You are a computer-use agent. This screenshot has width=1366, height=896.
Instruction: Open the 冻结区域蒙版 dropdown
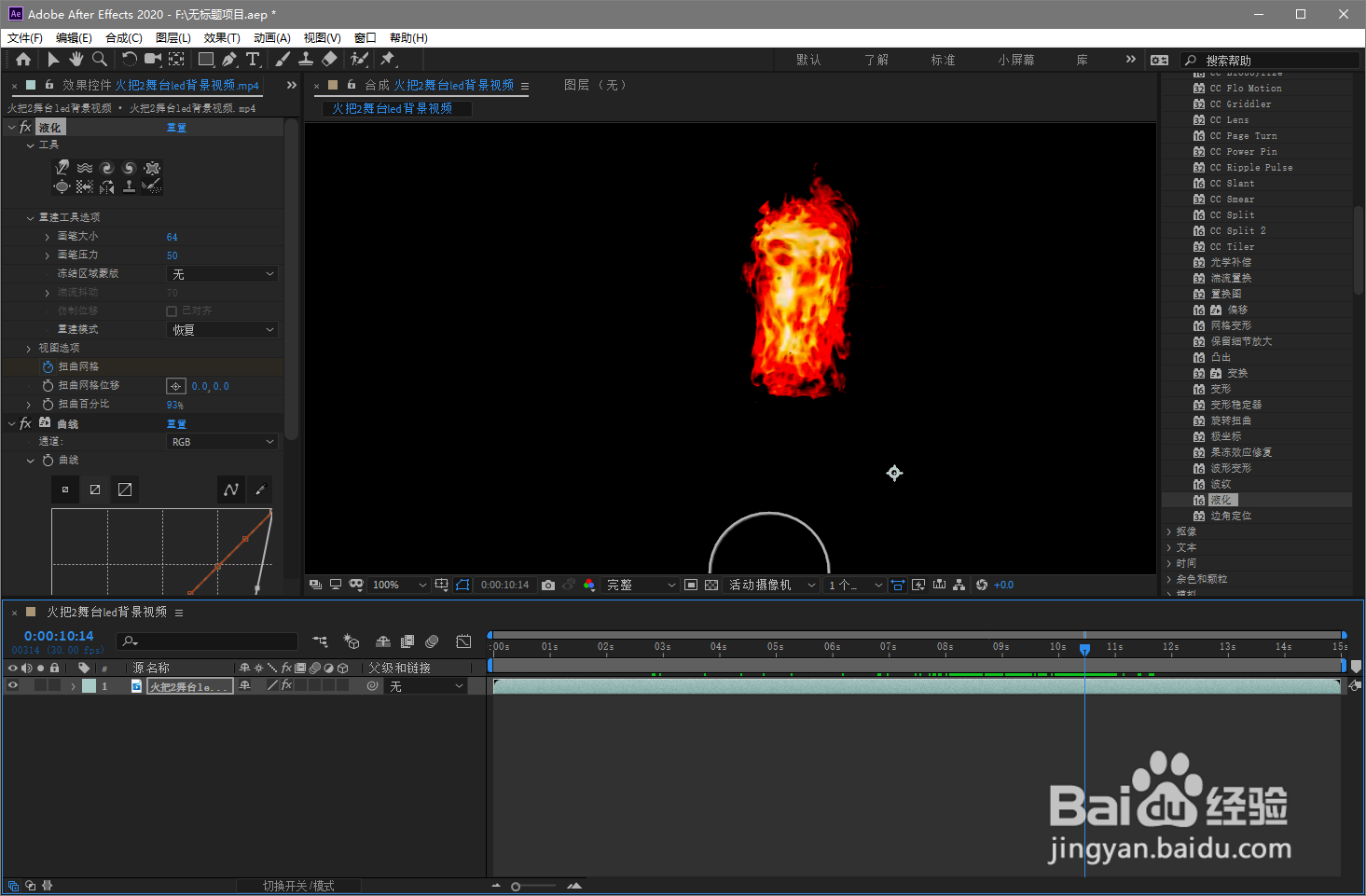coord(222,274)
